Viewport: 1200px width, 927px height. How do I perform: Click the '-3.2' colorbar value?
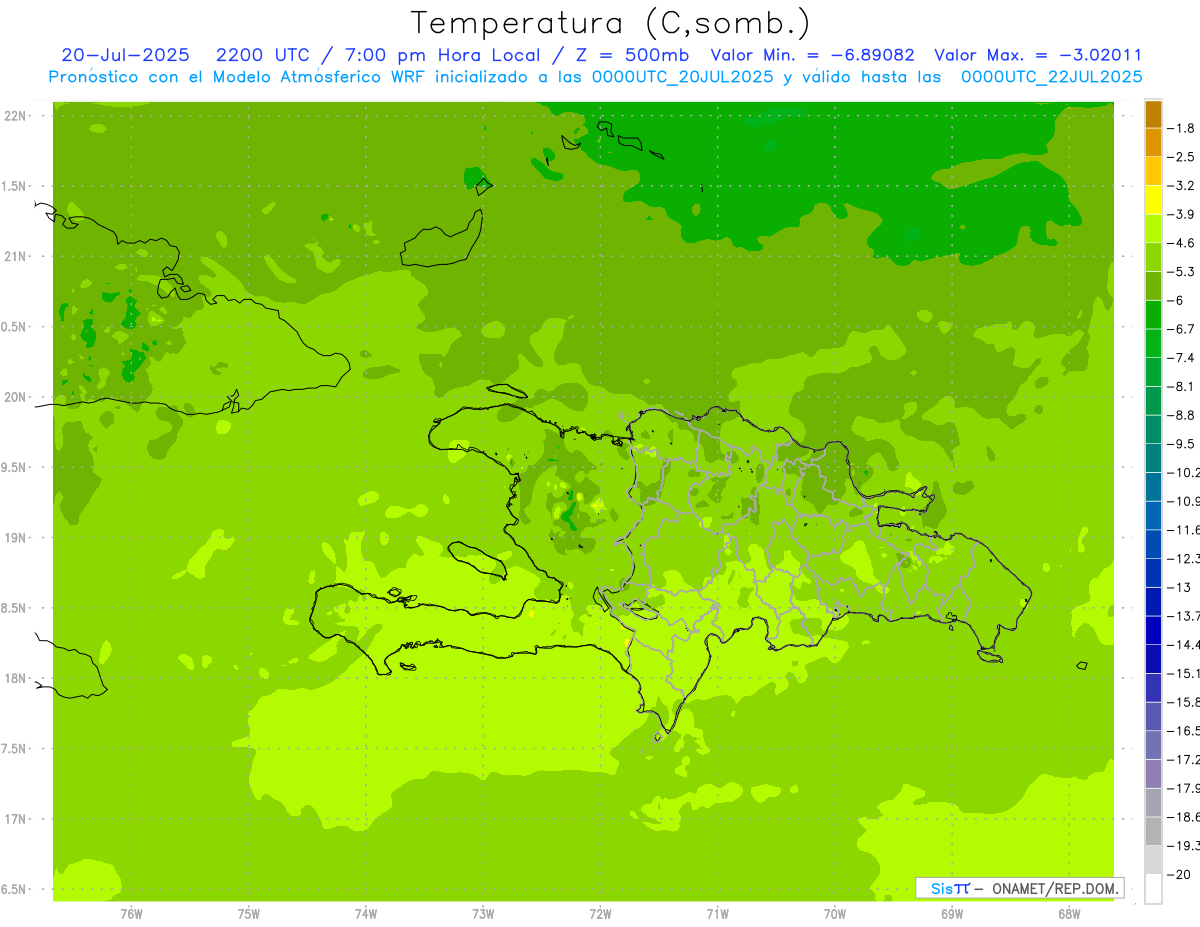pos(1183,185)
